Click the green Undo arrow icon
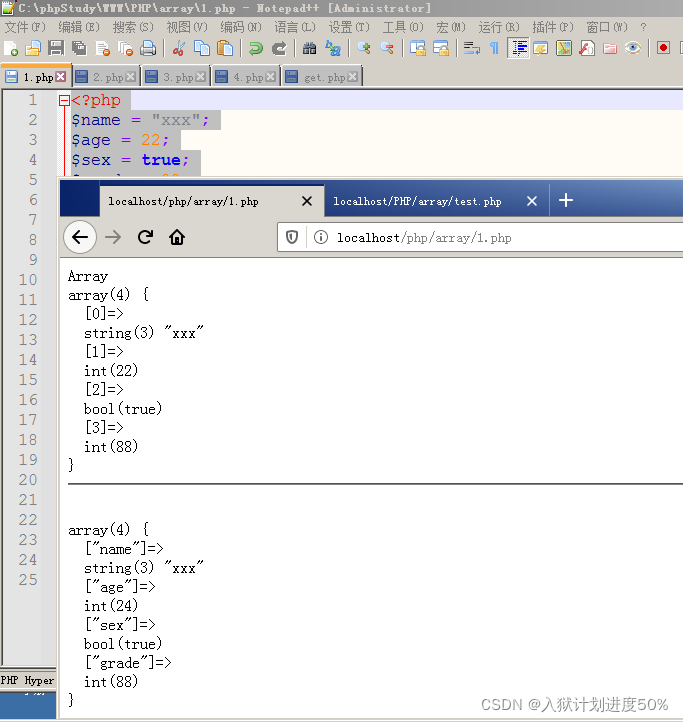 tap(256, 48)
